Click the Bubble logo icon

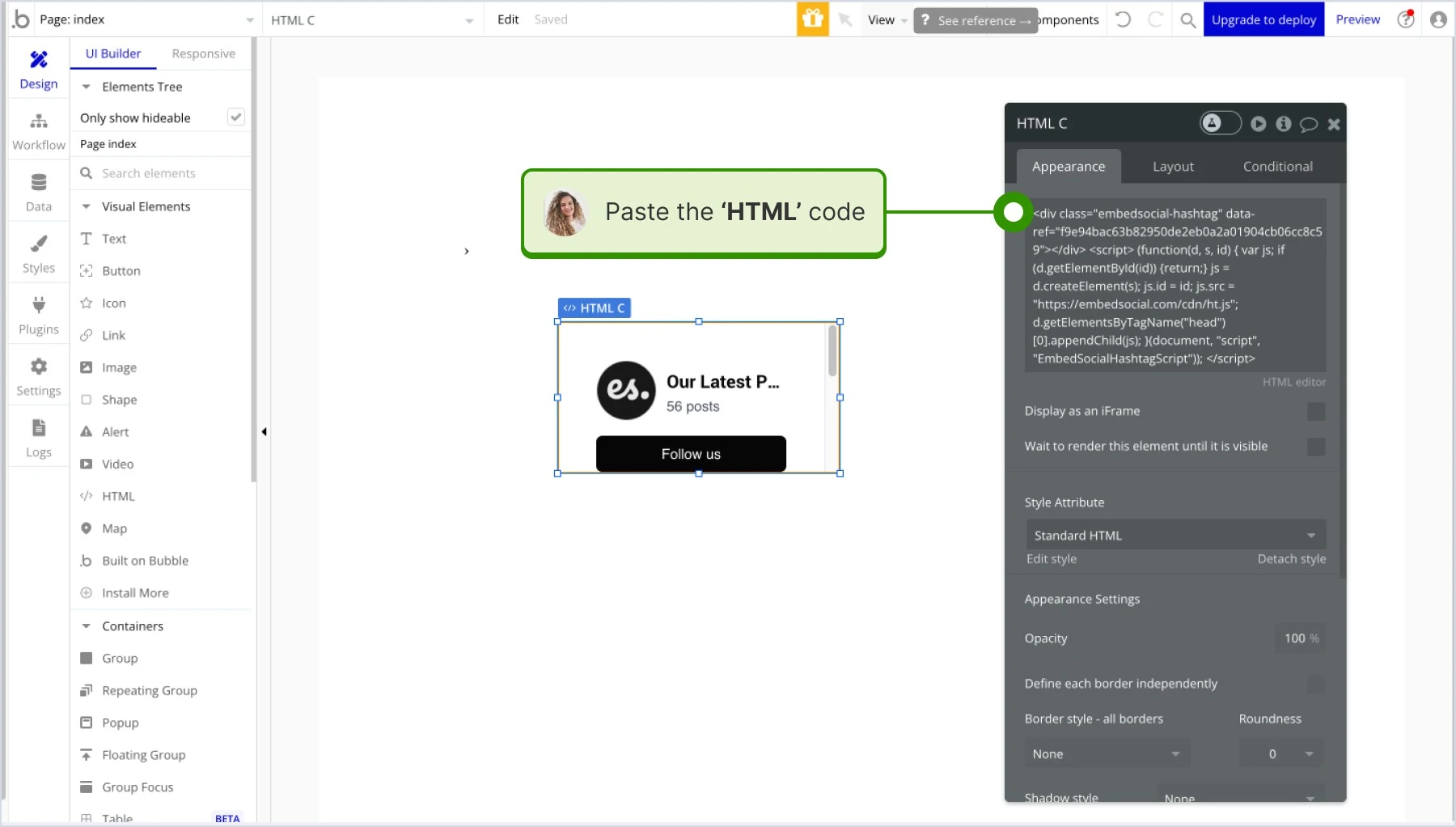click(x=21, y=19)
